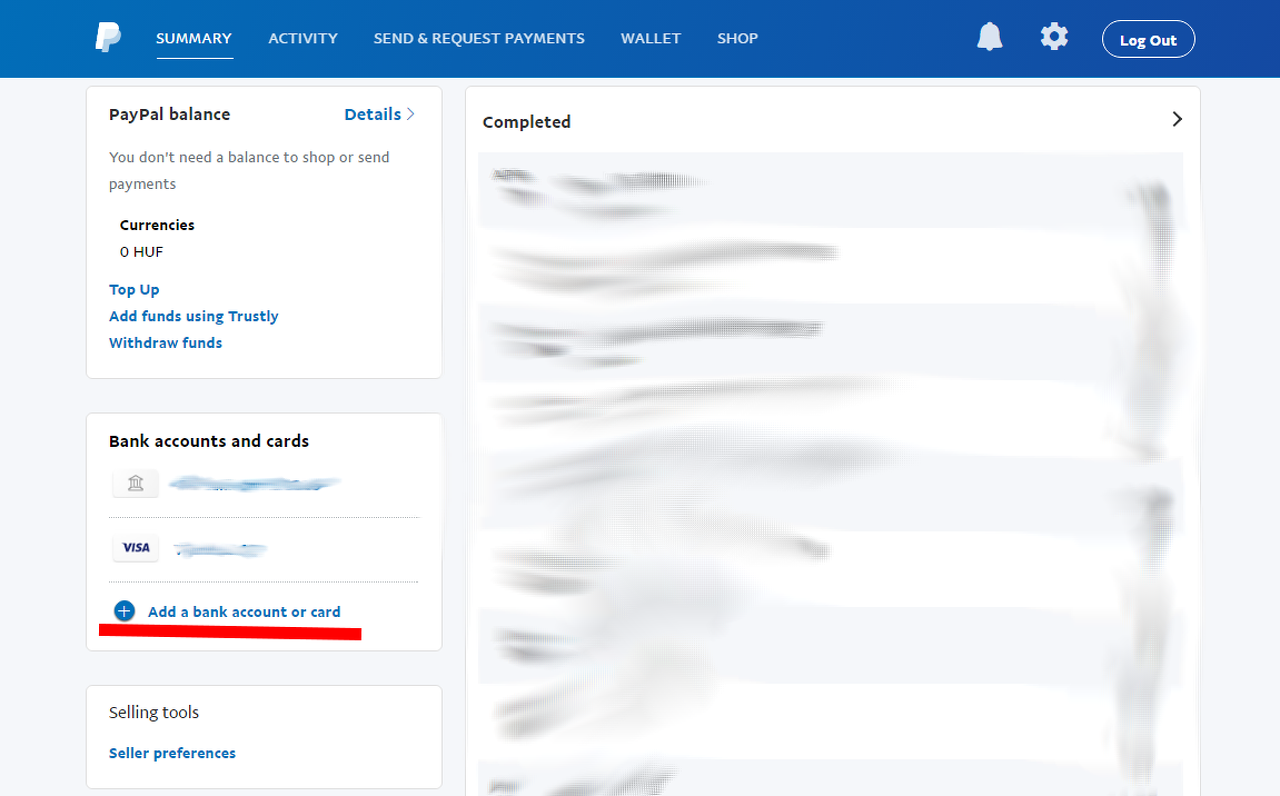Click the PayPal logo icon
The width and height of the screenshot is (1280, 796).
108,38
